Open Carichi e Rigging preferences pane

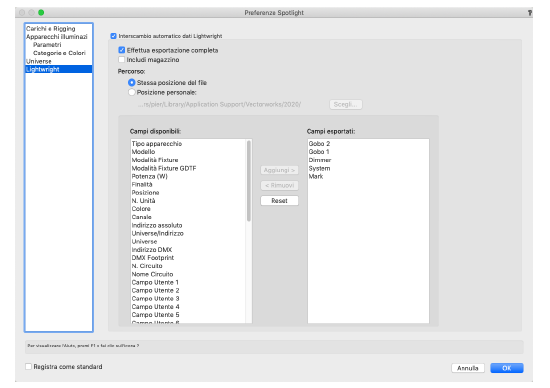click(59, 28)
